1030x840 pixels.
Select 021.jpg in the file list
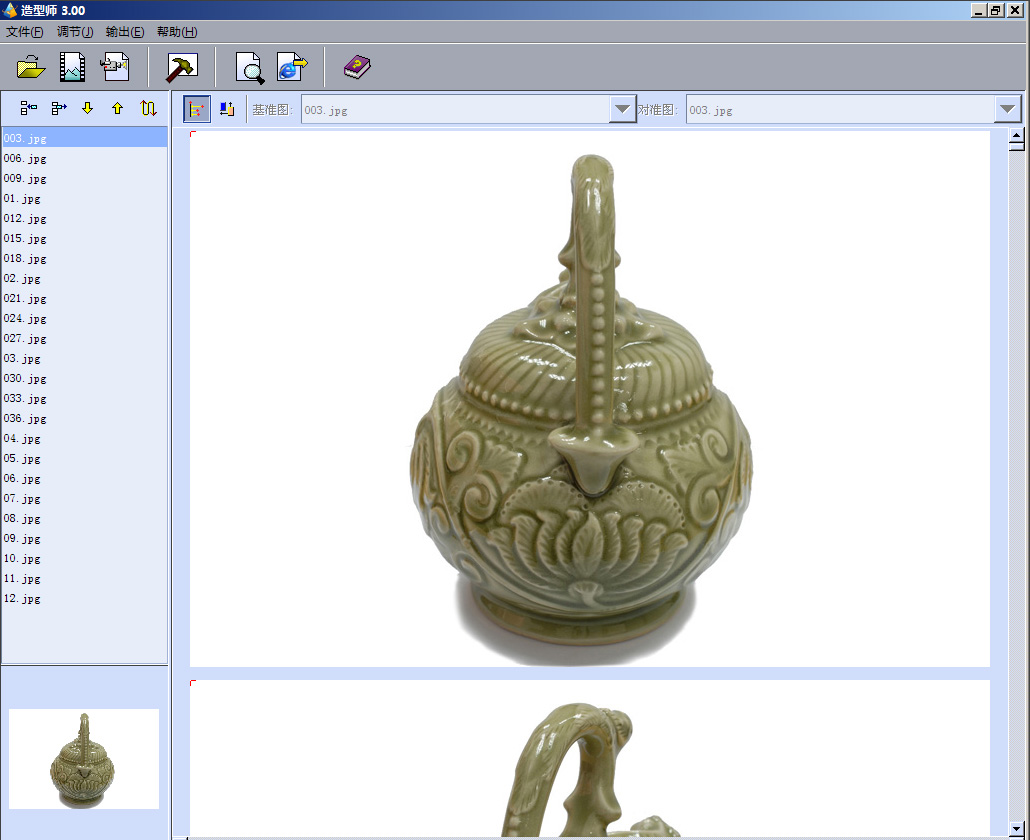pos(85,298)
